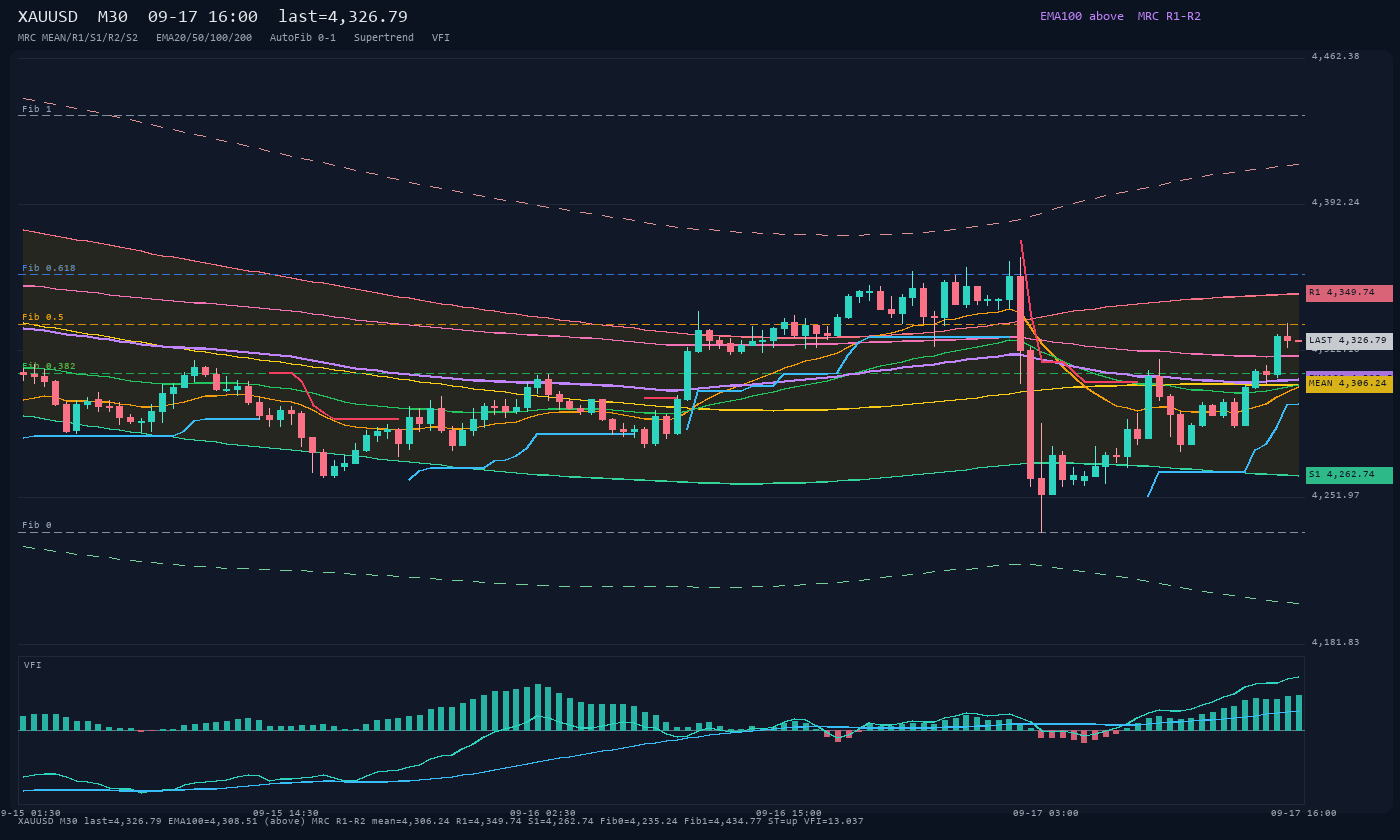Viewport: 1400px width, 840px height.
Task: Click the MRC R1-R2 status text
Action: coord(1169,16)
